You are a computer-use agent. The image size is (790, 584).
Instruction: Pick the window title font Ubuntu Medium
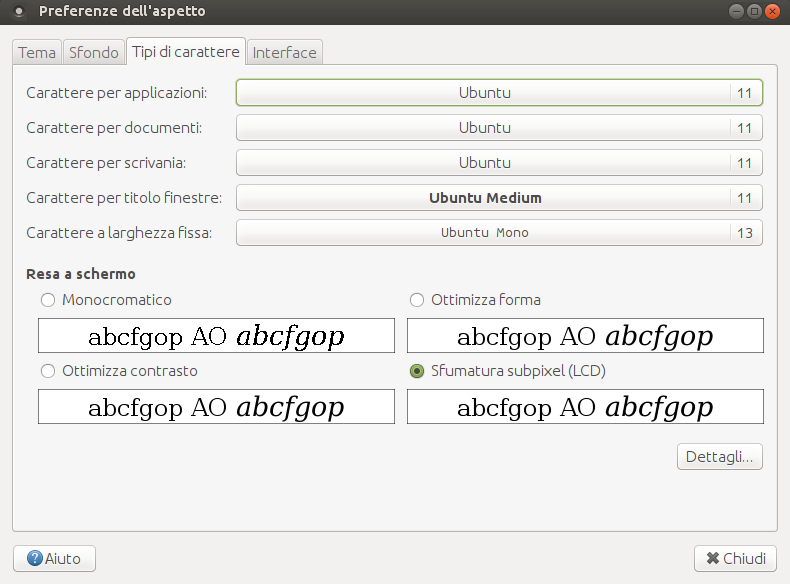499,198
